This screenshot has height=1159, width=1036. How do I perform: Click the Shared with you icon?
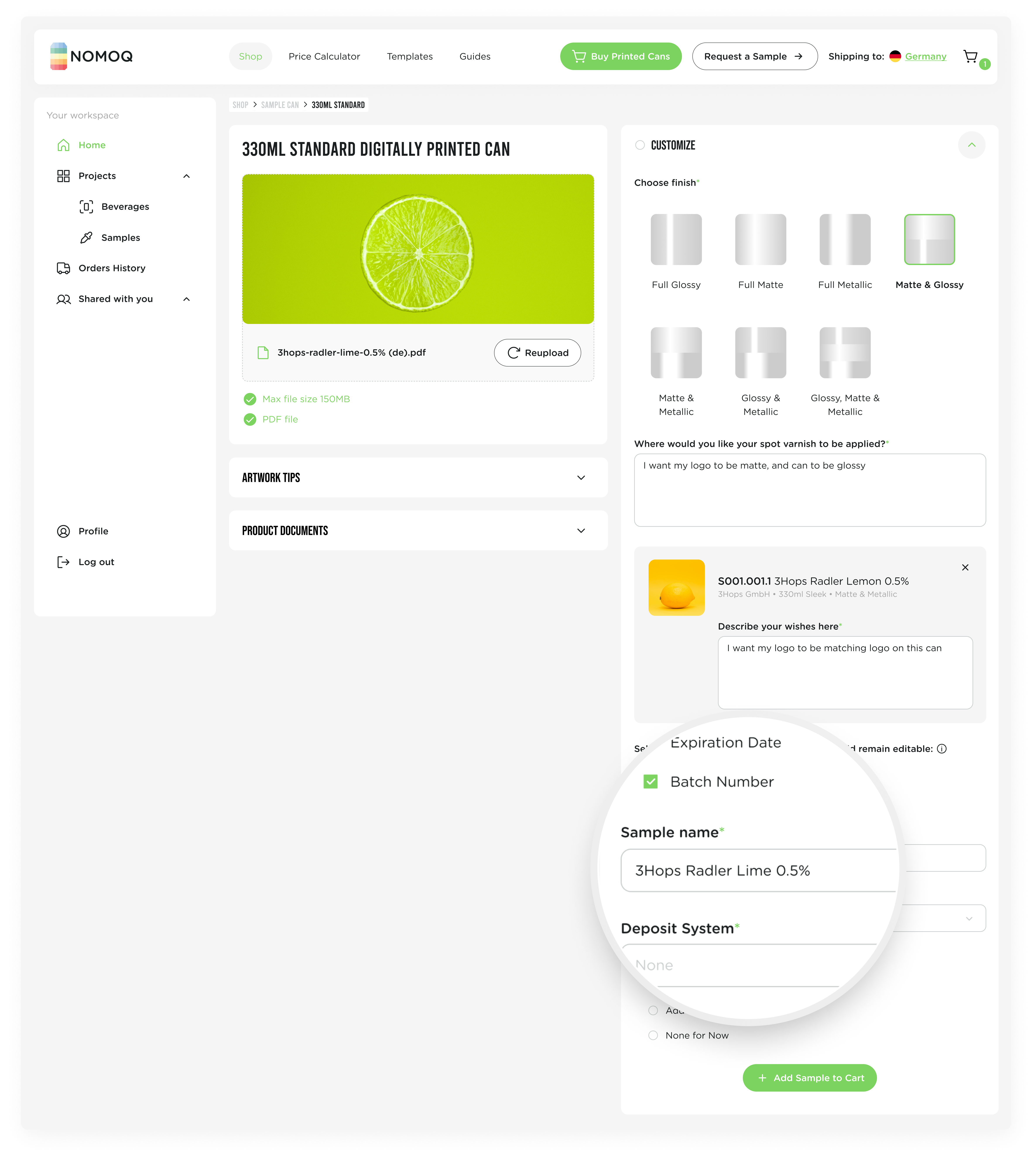(63, 298)
